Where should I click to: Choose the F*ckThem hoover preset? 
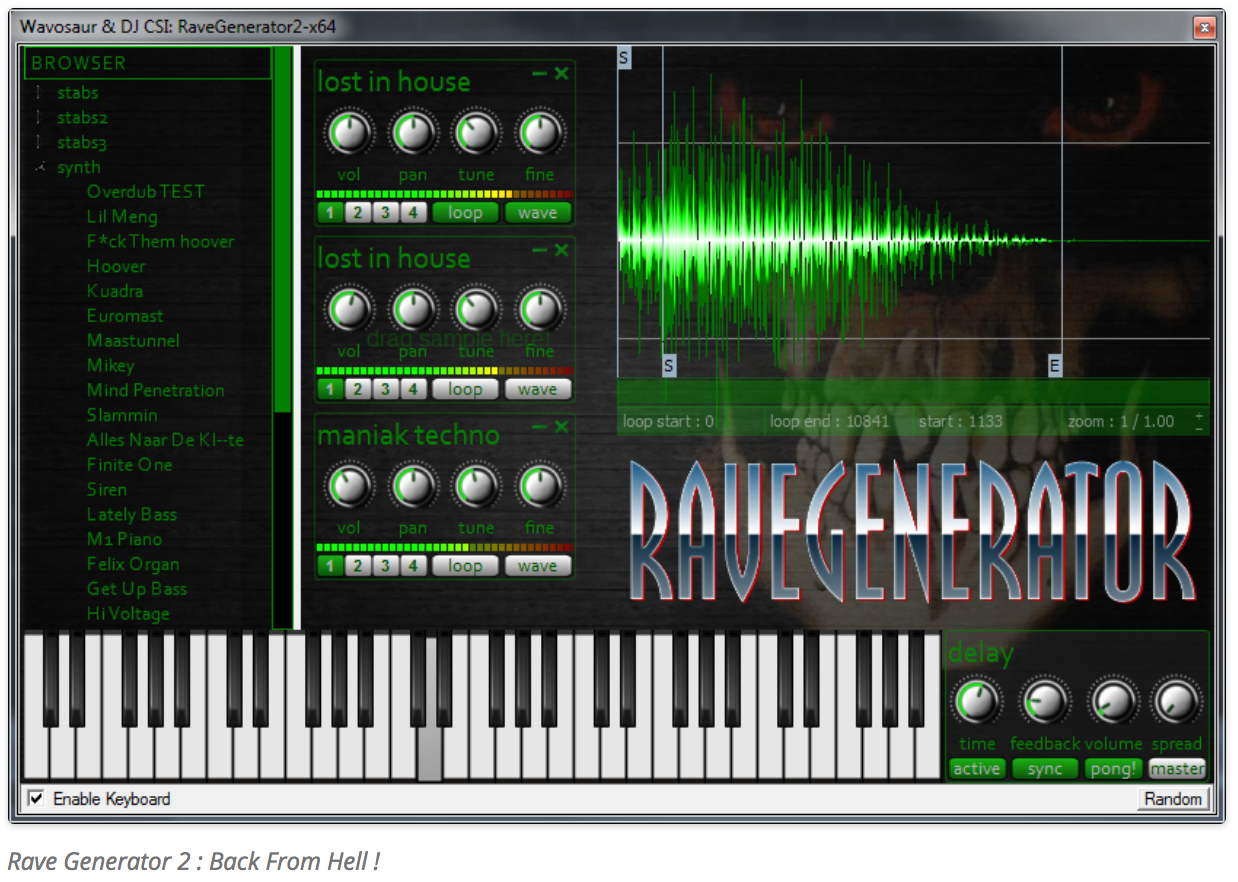pos(160,242)
